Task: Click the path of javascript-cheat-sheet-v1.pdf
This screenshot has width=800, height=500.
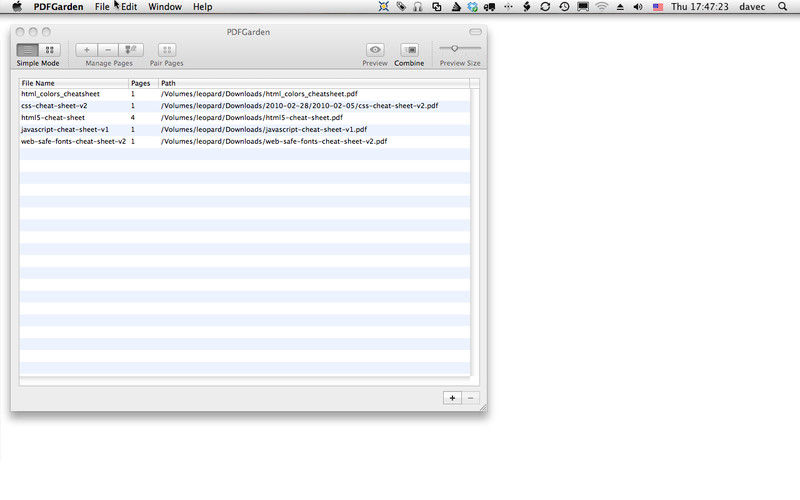Action: click(x=264, y=130)
